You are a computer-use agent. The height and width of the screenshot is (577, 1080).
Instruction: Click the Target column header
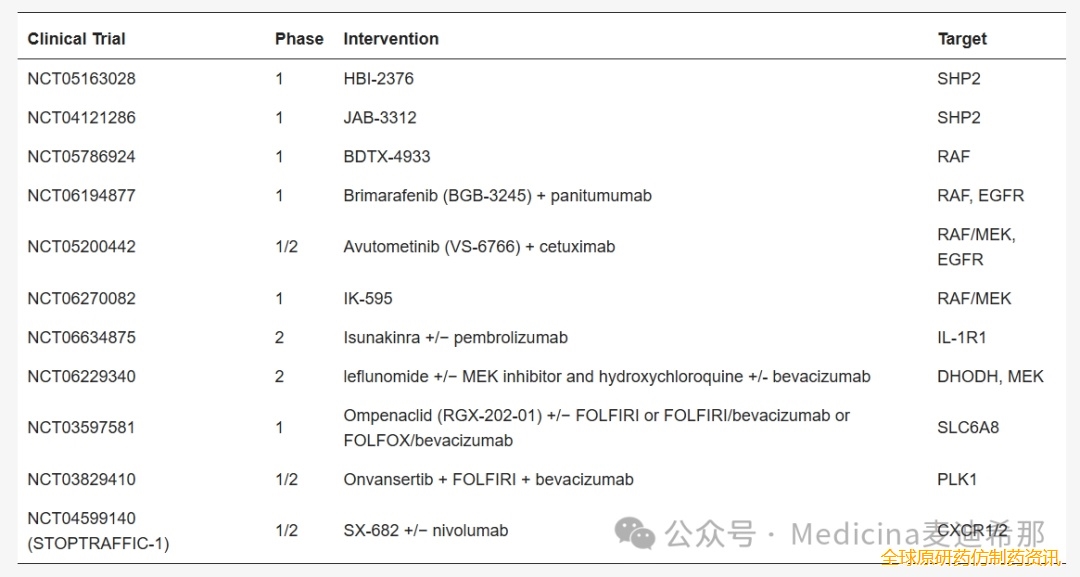(962, 39)
